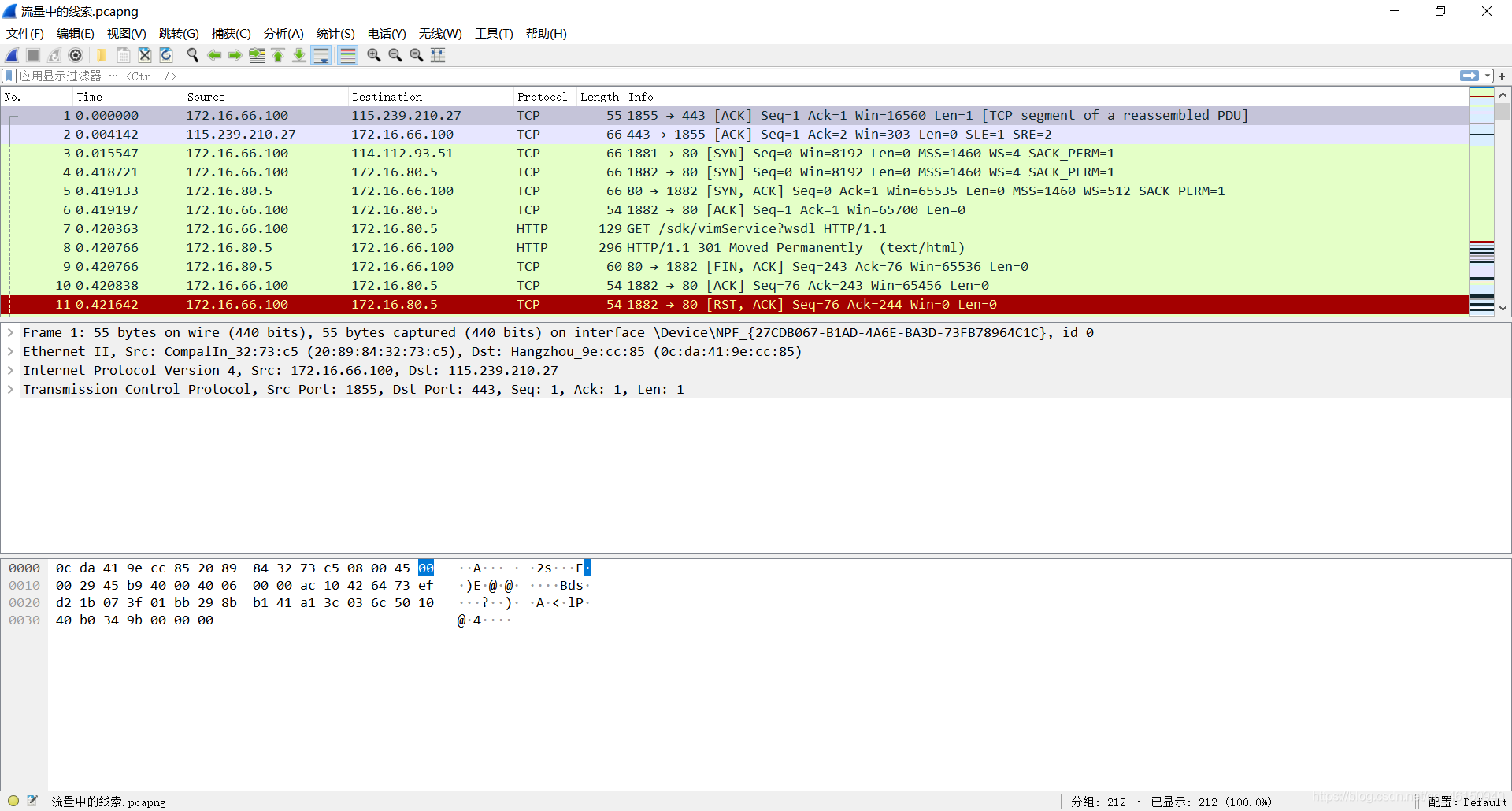Open the 无线(W) menu
The image size is (1512, 811).
[440, 34]
